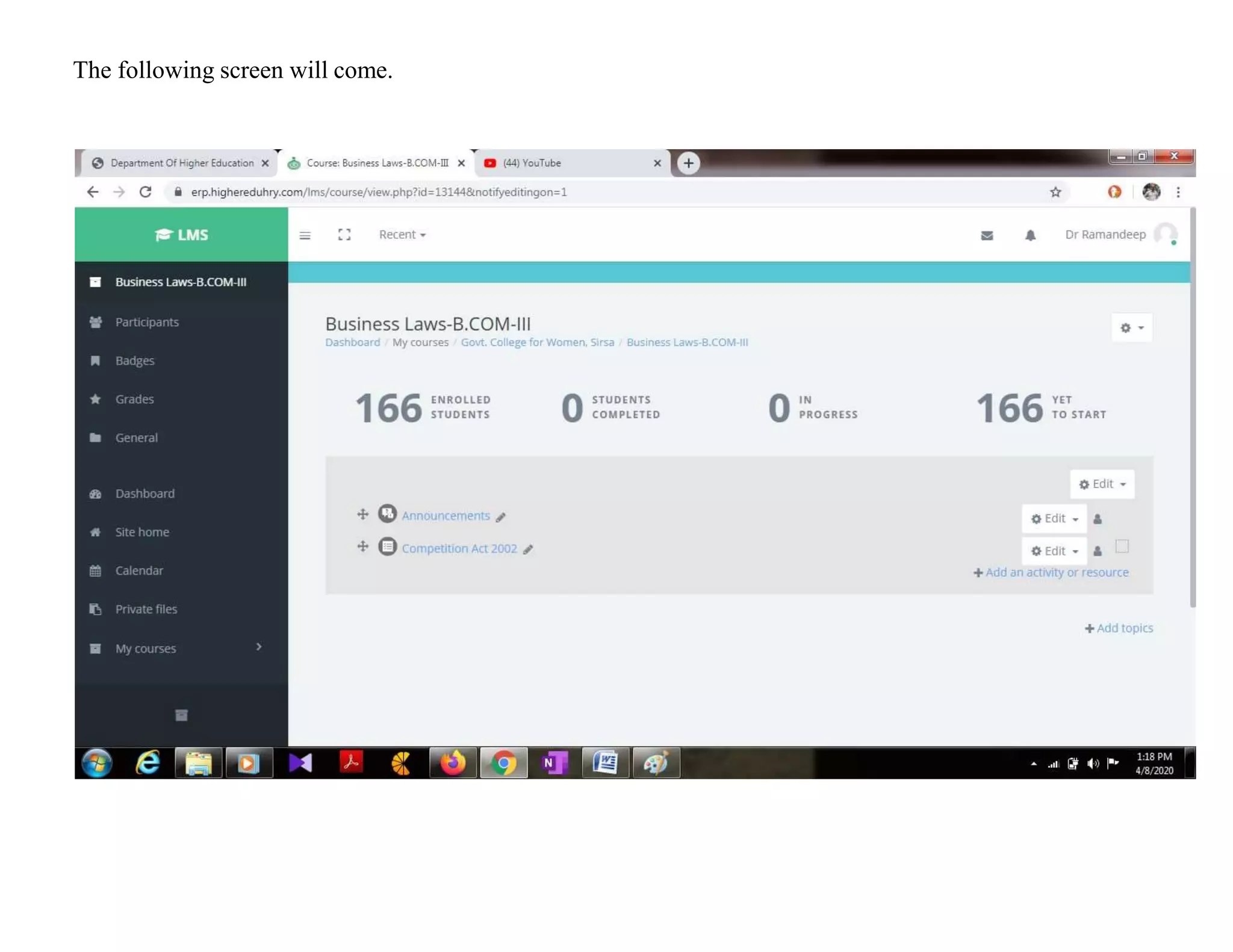Open the course settings gear dropdown
The width and height of the screenshot is (1233, 952).
click(1131, 328)
